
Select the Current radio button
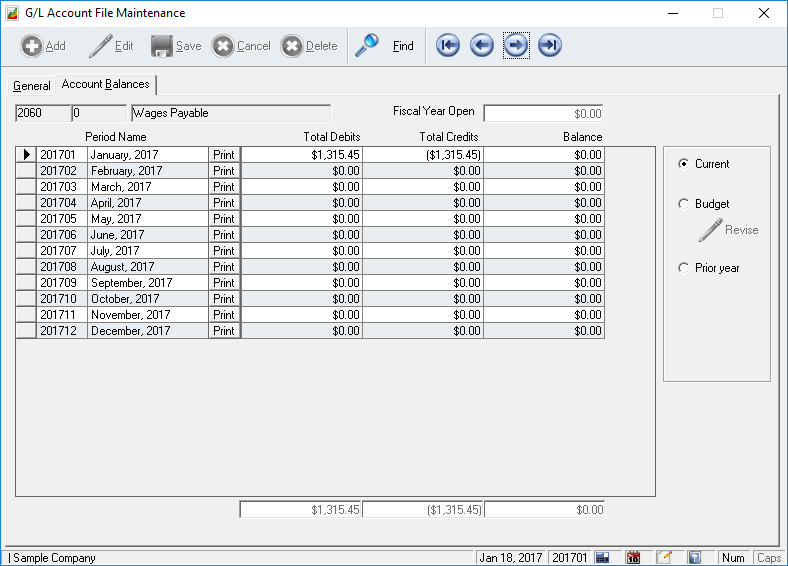point(684,164)
